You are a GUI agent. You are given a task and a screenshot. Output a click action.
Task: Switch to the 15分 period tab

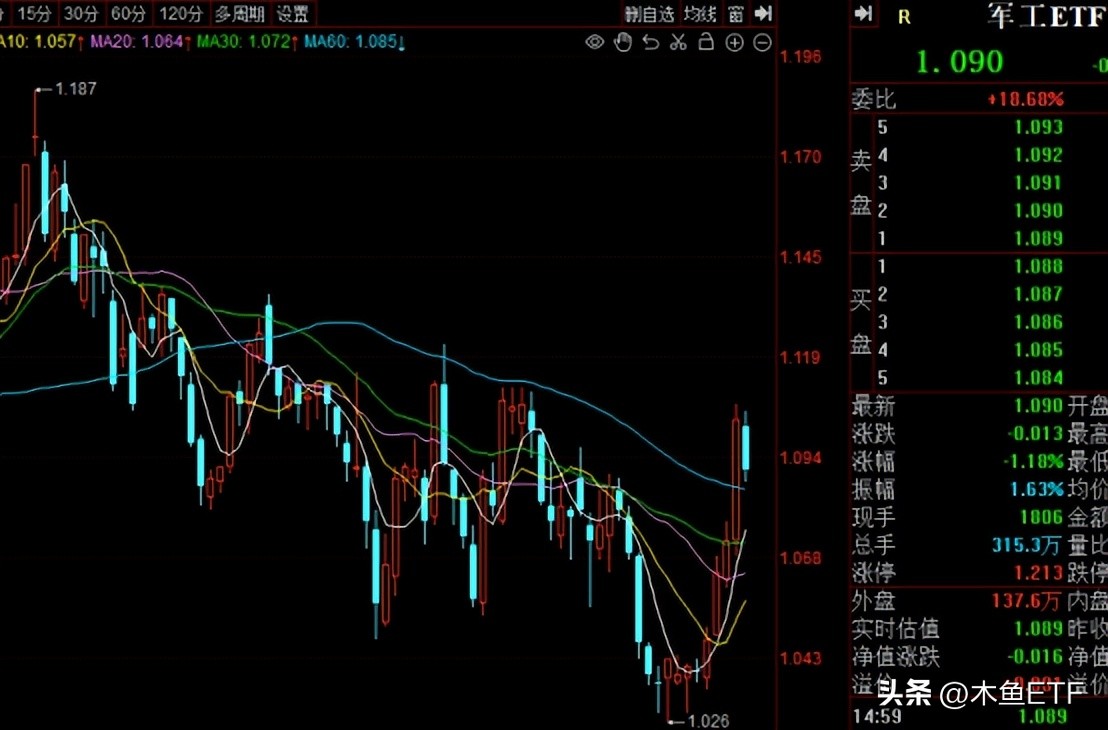pos(32,14)
